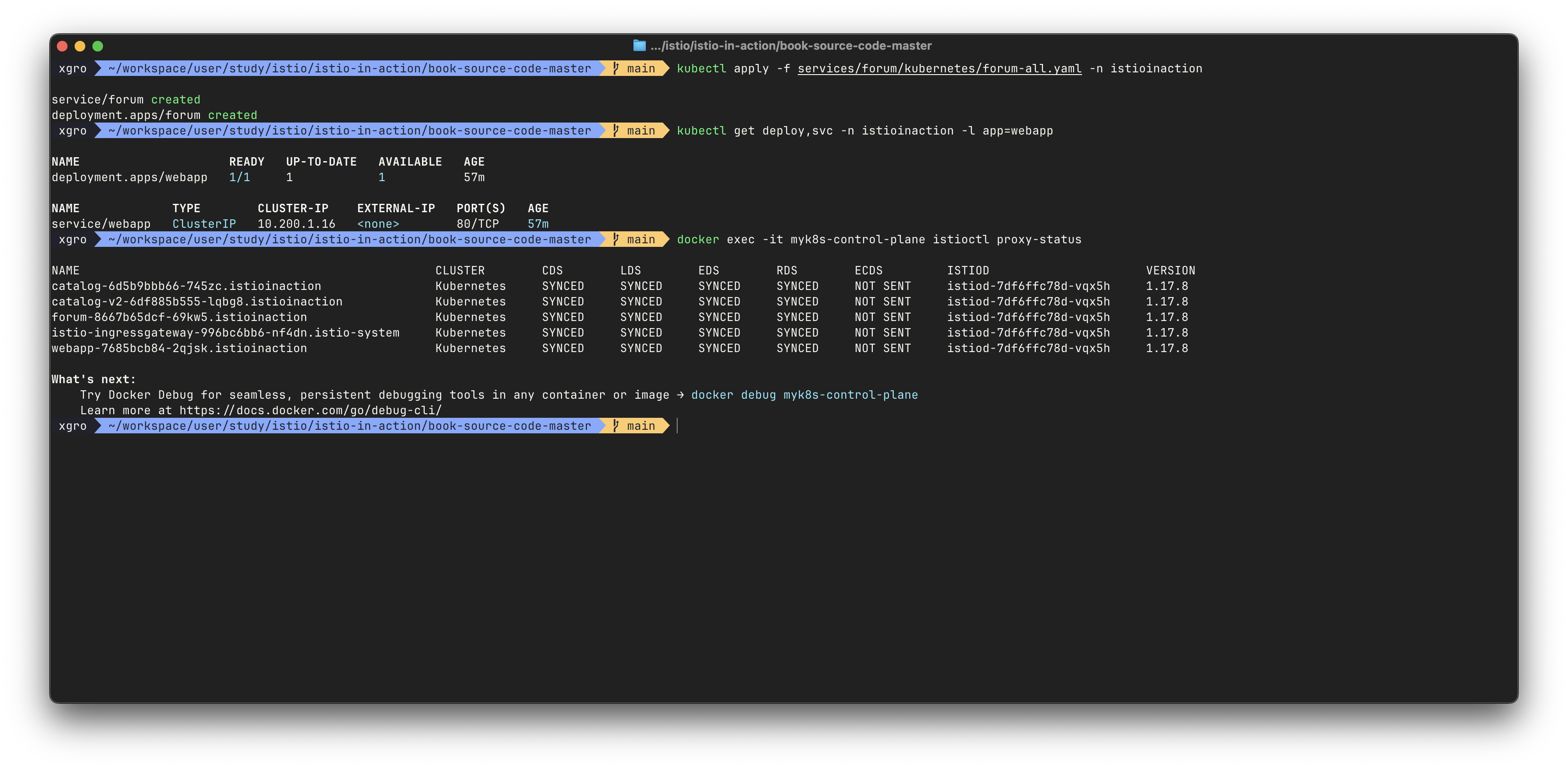The height and width of the screenshot is (769, 1568).
Task: Click the ClusterIP type value
Action: pyautogui.click(x=204, y=224)
